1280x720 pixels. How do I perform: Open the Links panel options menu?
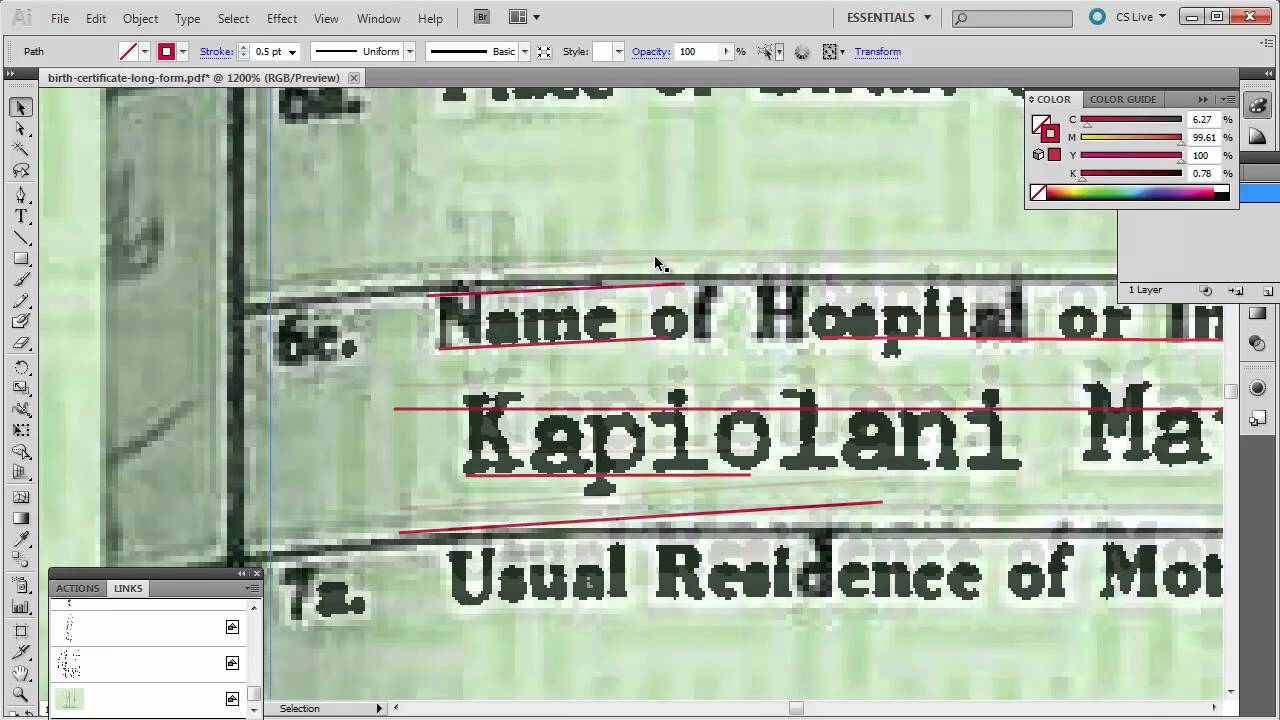click(252, 588)
